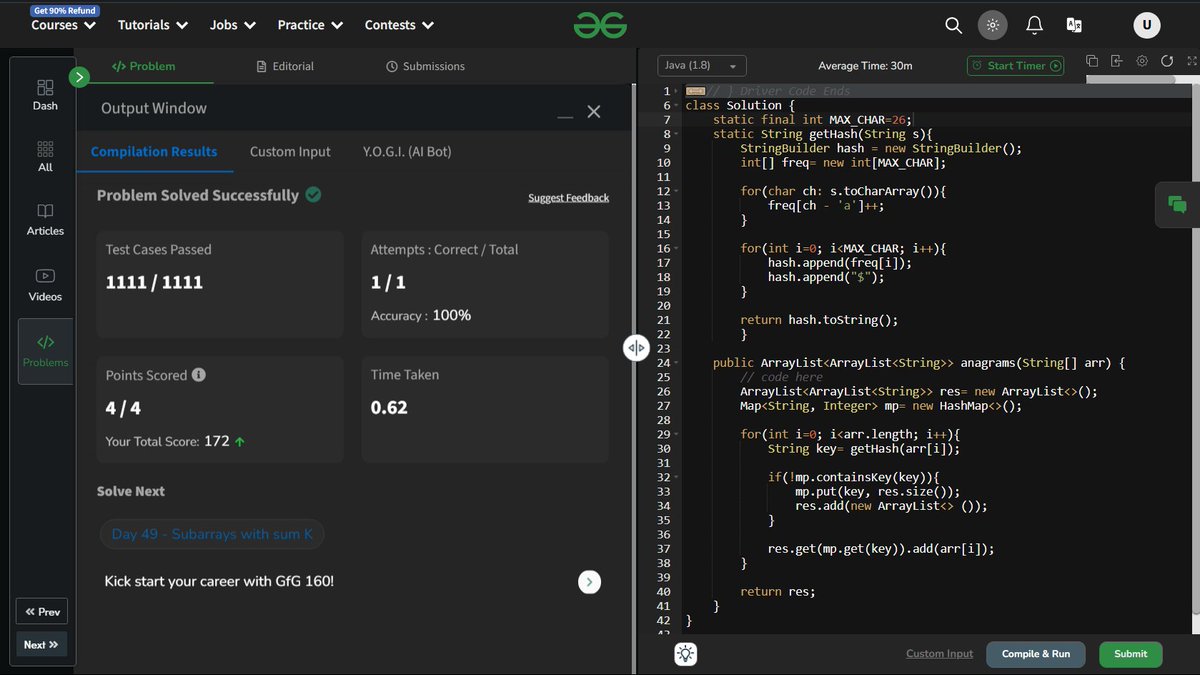This screenshot has height=675, width=1200.
Task: Click the Submit button
Action: point(1131,654)
